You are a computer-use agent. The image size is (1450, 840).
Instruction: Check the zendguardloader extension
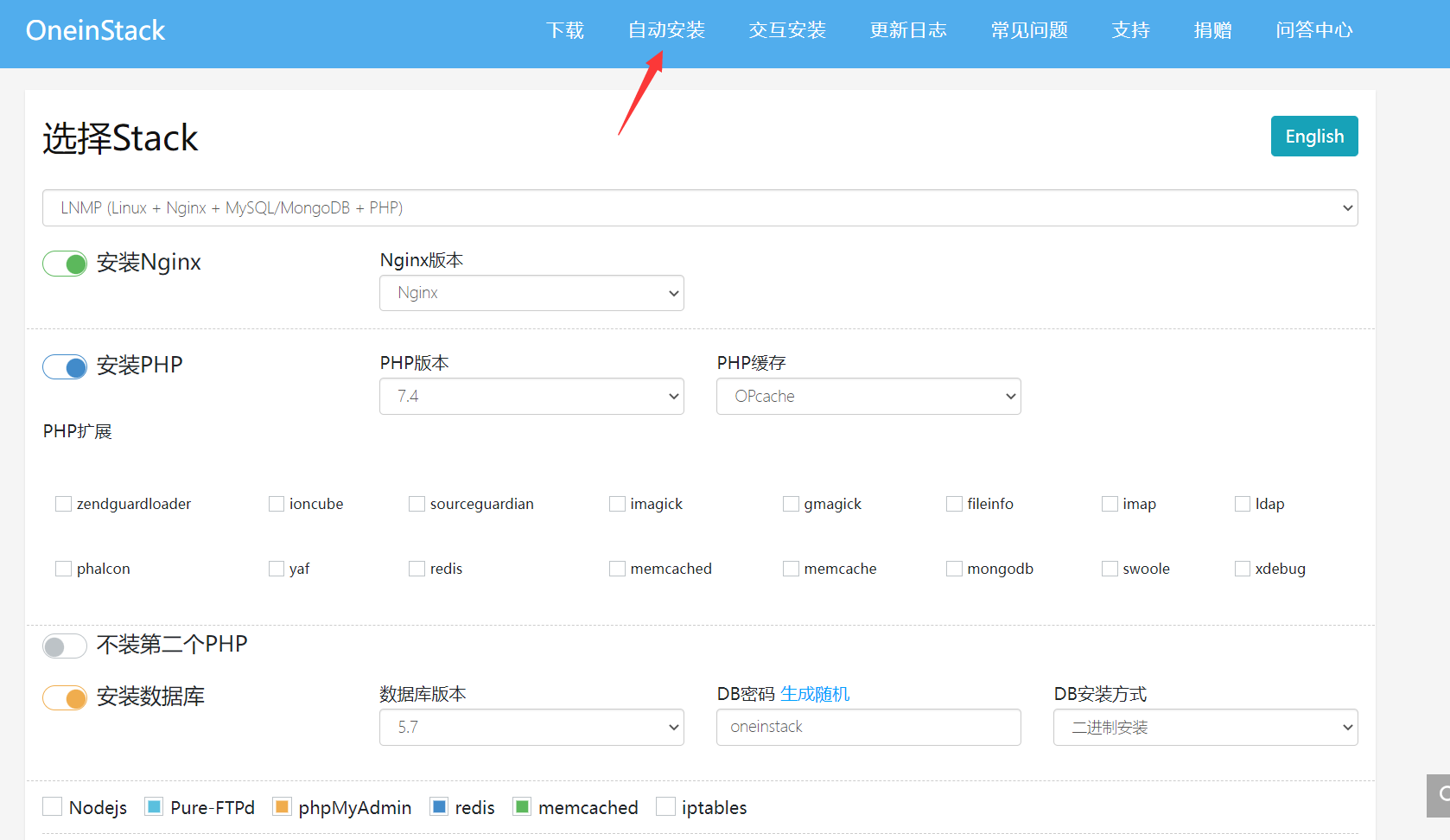63,504
